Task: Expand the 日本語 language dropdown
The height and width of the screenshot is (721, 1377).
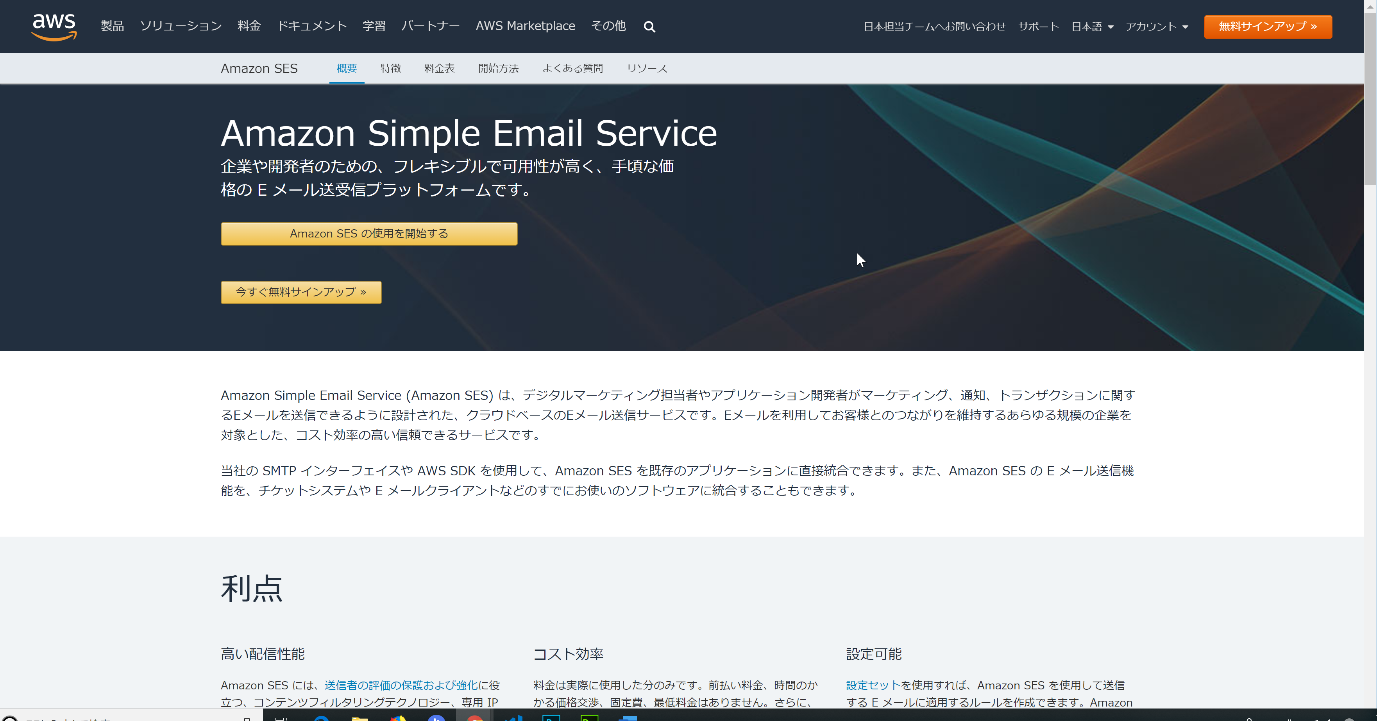Action: click(1092, 27)
